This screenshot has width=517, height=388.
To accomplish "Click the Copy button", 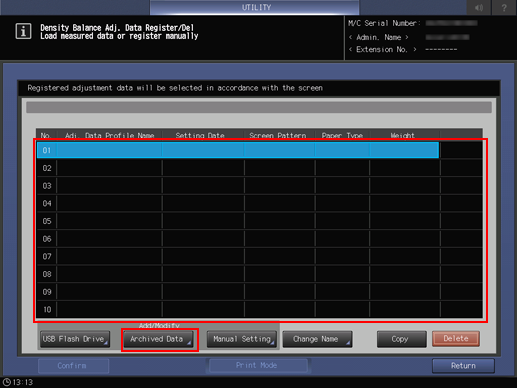I will 402,339.
